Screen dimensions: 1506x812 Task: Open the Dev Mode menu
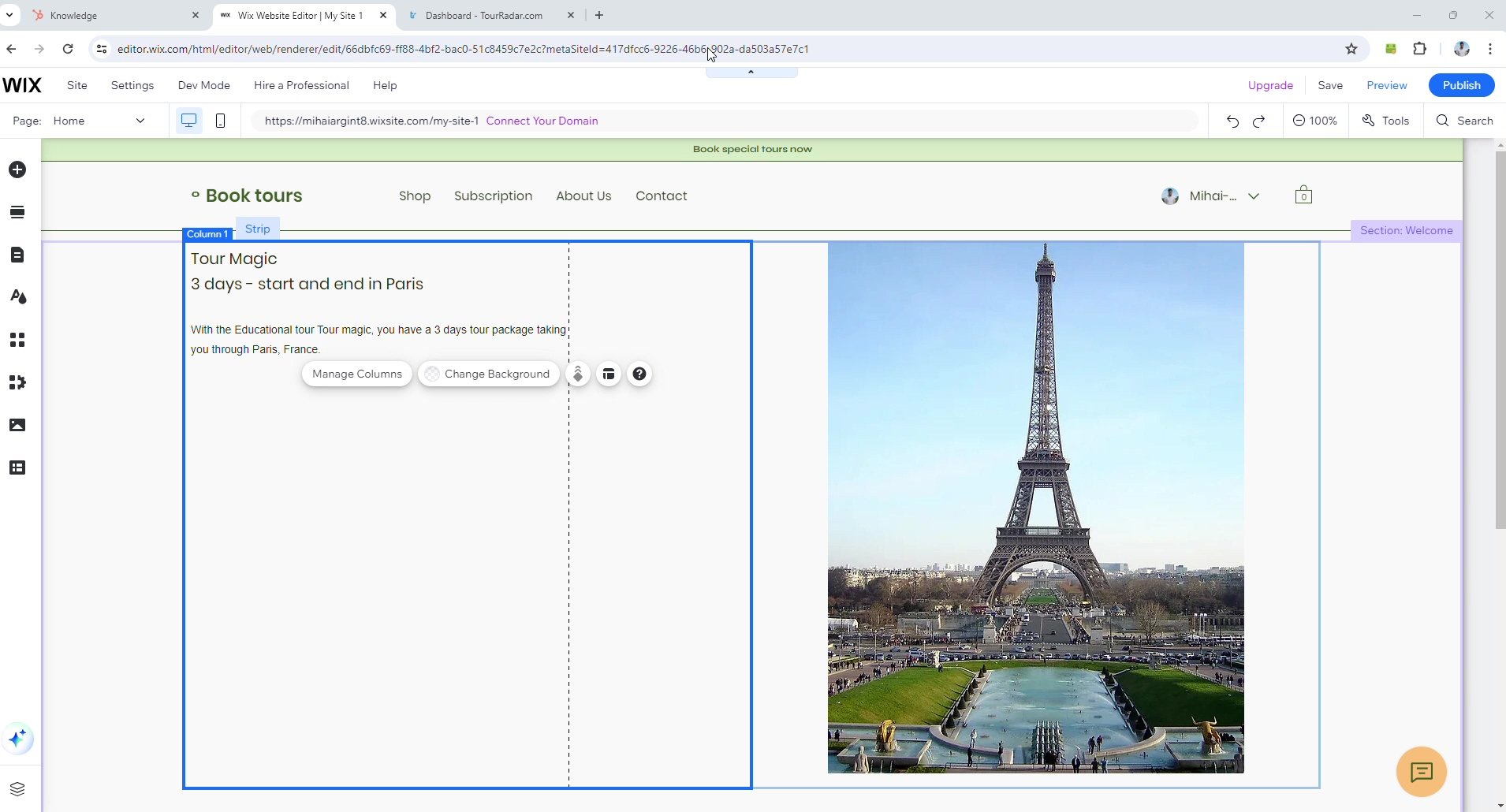coord(203,85)
